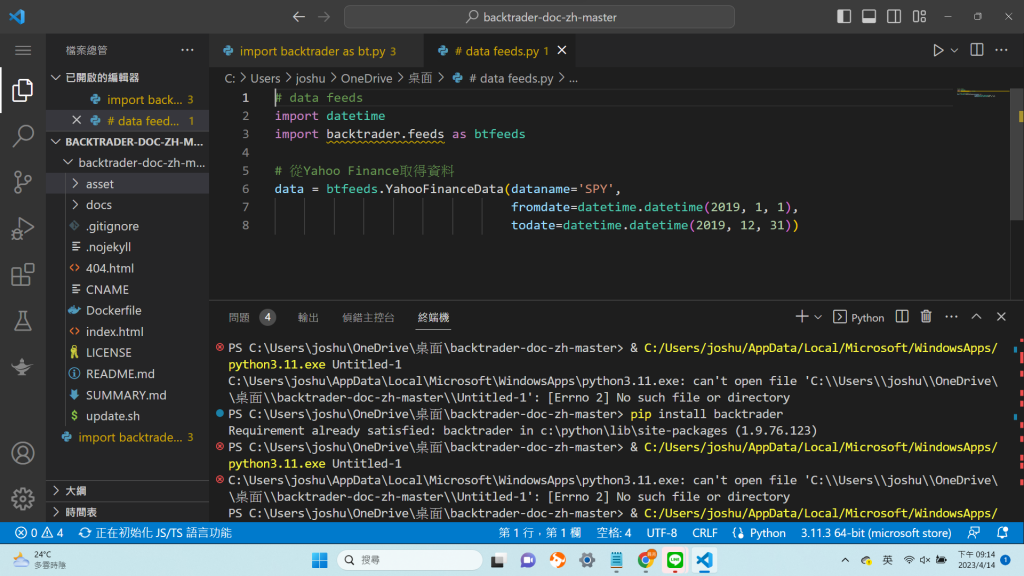Toggle the bottom panel layout
The width and height of the screenshot is (1024, 576).
pos(869,17)
